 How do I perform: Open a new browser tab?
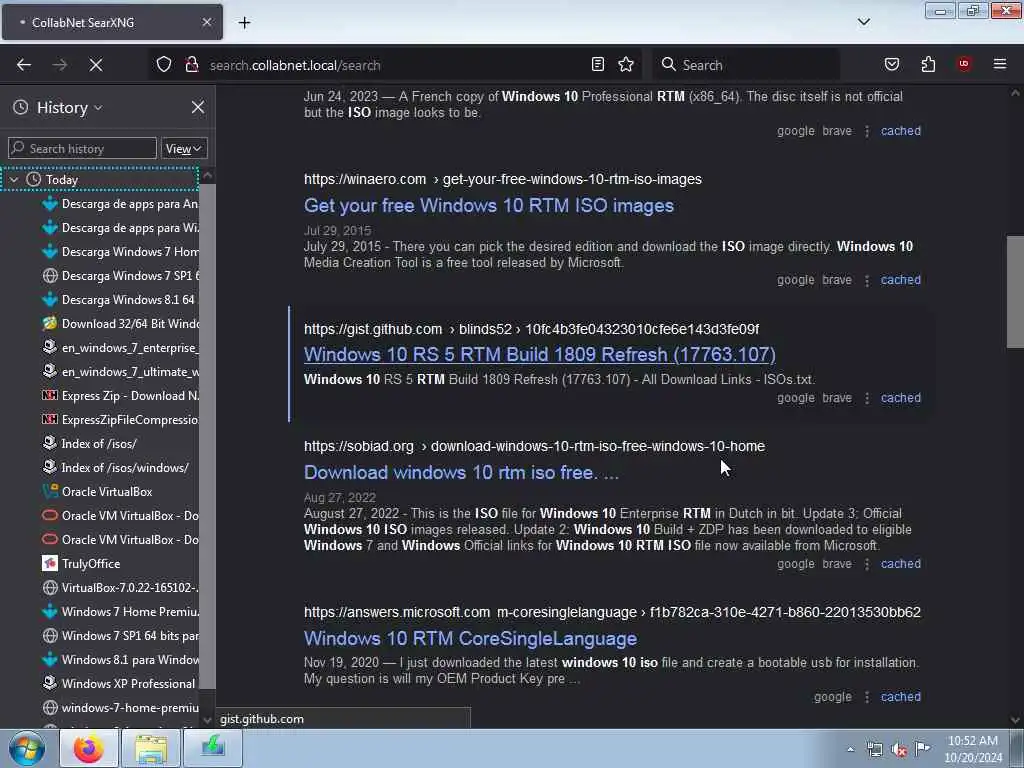[244, 22]
